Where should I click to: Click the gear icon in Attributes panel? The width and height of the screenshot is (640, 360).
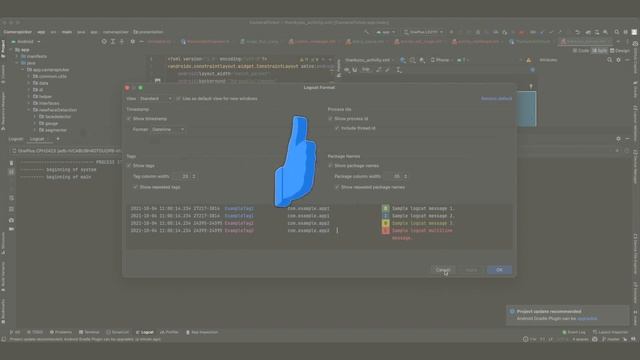pos(618,60)
